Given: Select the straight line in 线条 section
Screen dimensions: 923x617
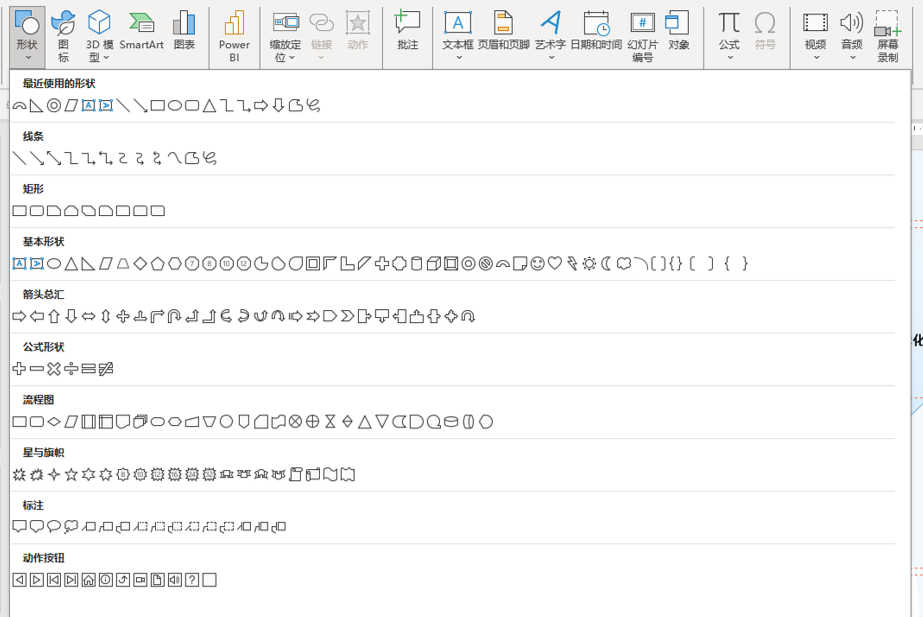Looking at the screenshot, I should 19,158.
